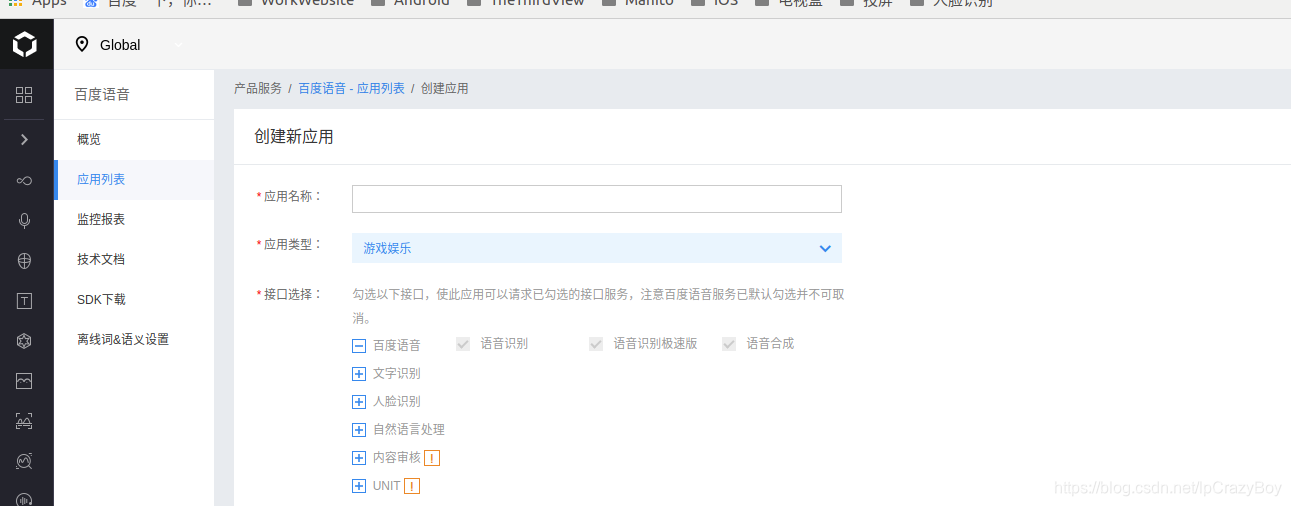Screen dimensions: 1291x506
Task: Click the orange warning icon next to 内容审核
Action: pos(432,458)
